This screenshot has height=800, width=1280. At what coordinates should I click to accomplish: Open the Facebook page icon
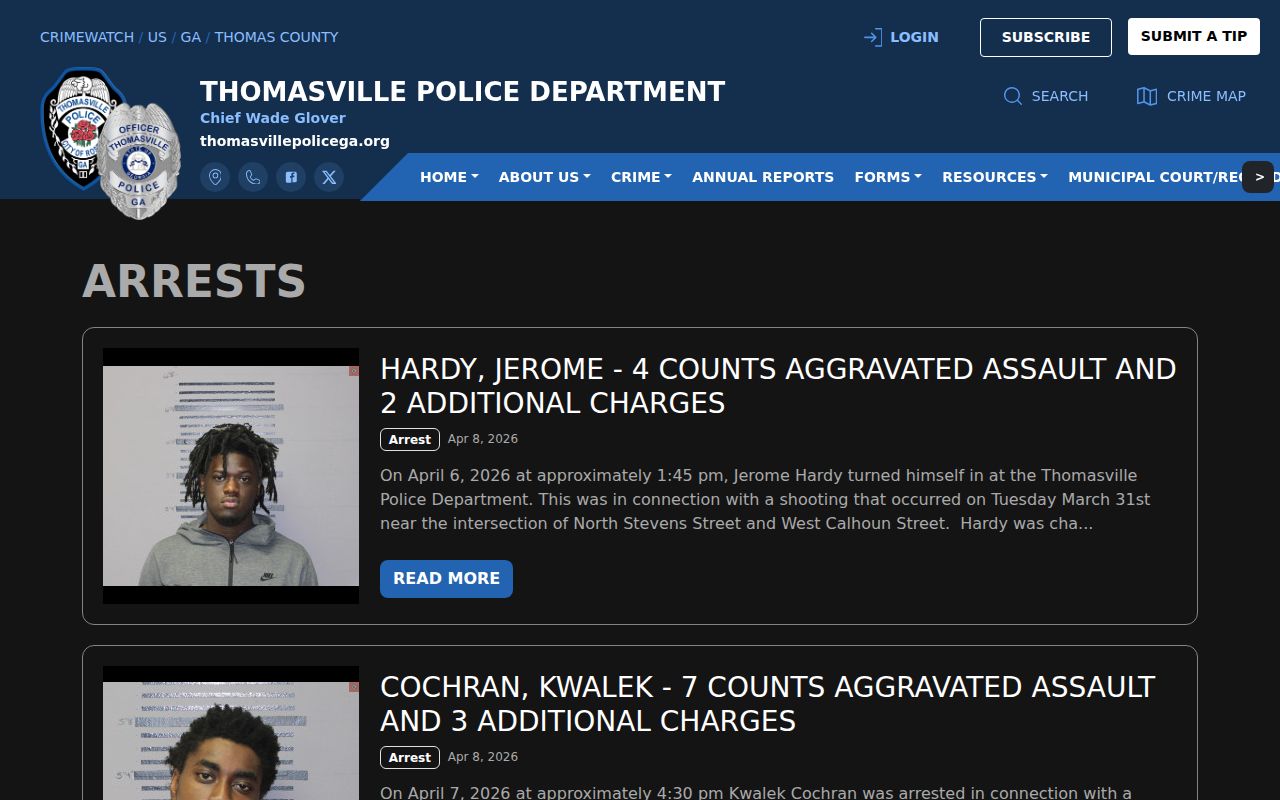click(291, 177)
